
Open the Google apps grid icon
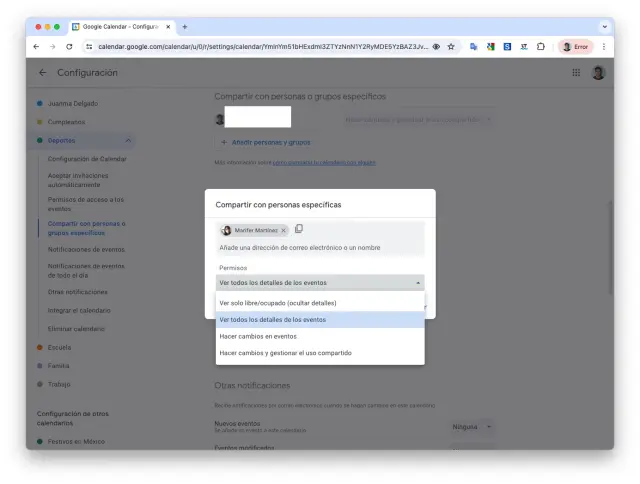pos(576,73)
